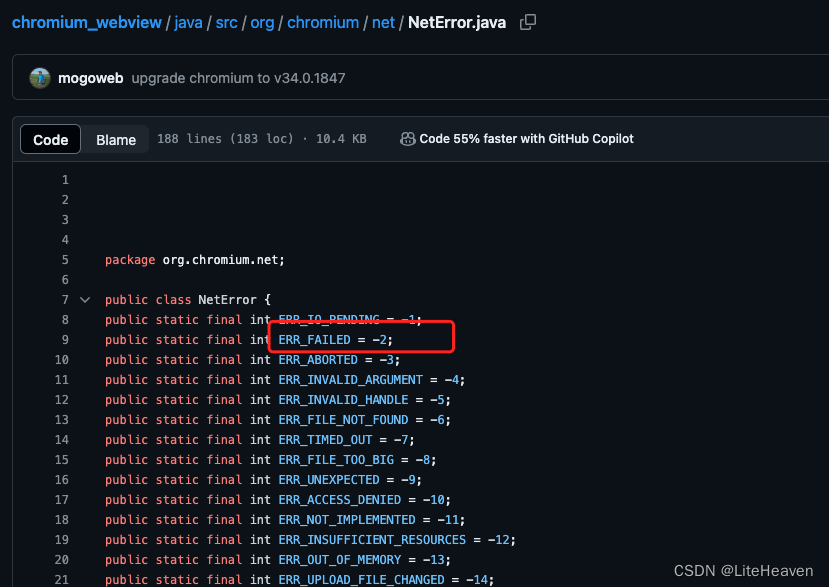
Task: Collapse the NetError class fold arrow
Action: [84, 299]
